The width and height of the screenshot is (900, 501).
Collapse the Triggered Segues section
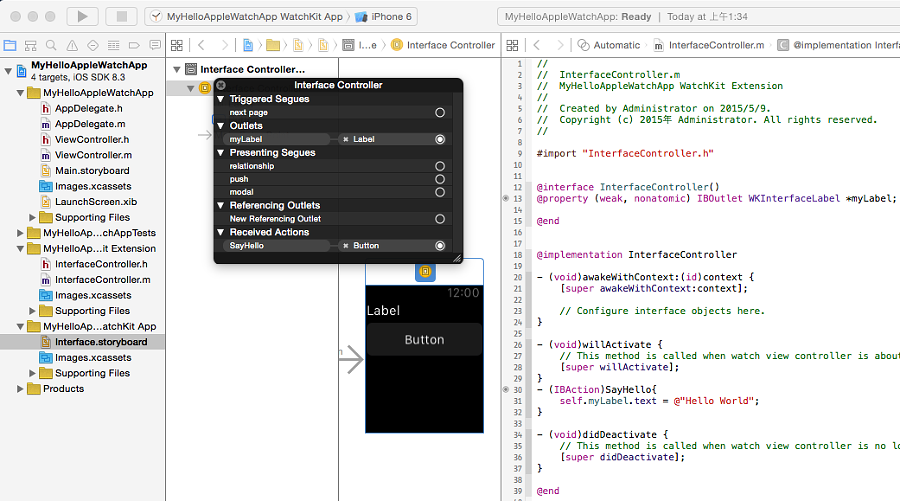pyautogui.click(x=220, y=99)
